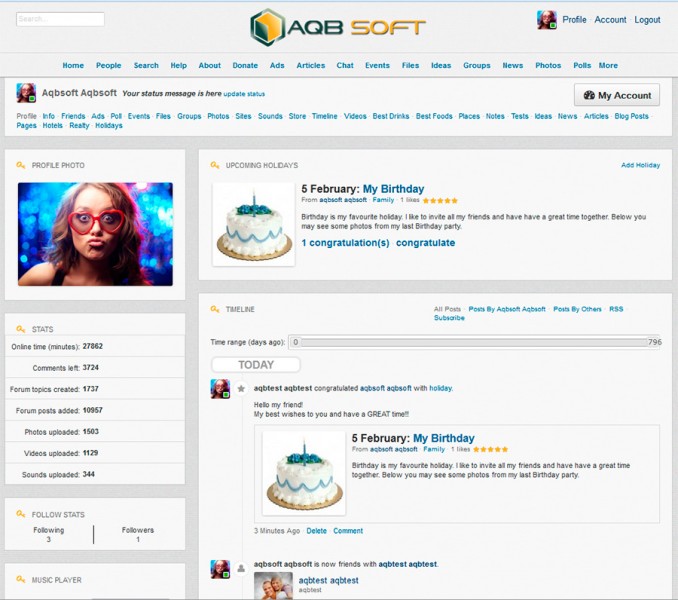Filter timeline by Posts By Others
Viewport: 678px width, 600px height.
[577, 309]
